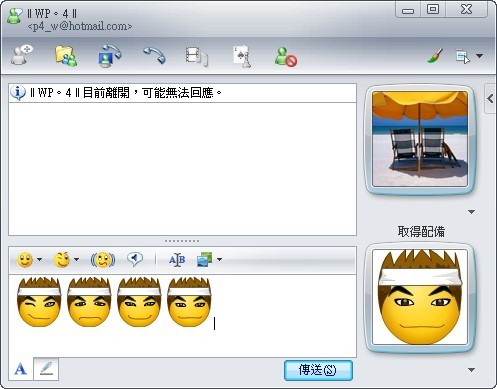Switch to handwriting pen mode
This screenshot has width=497, height=389.
point(46,369)
